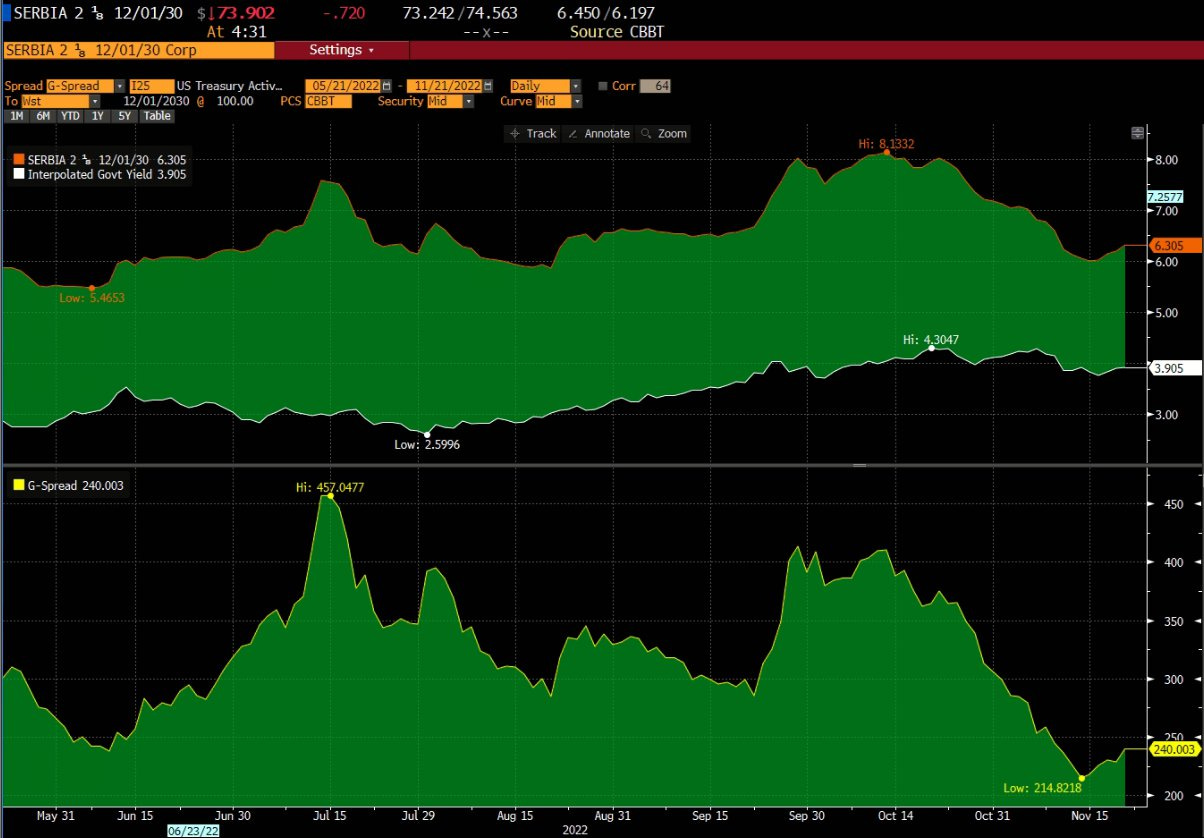Select the YTD range tab
The height and width of the screenshot is (838, 1204).
click(x=70, y=116)
